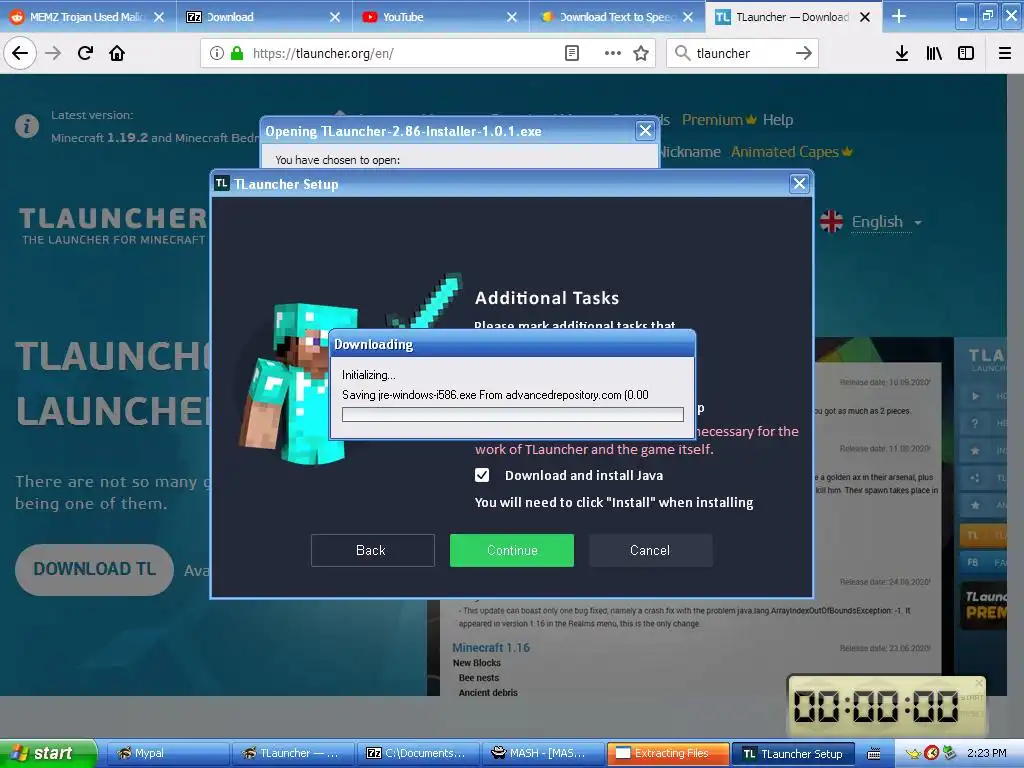
Task: Click the TL icon in TLauncher Setup title bar
Action: click(222, 184)
